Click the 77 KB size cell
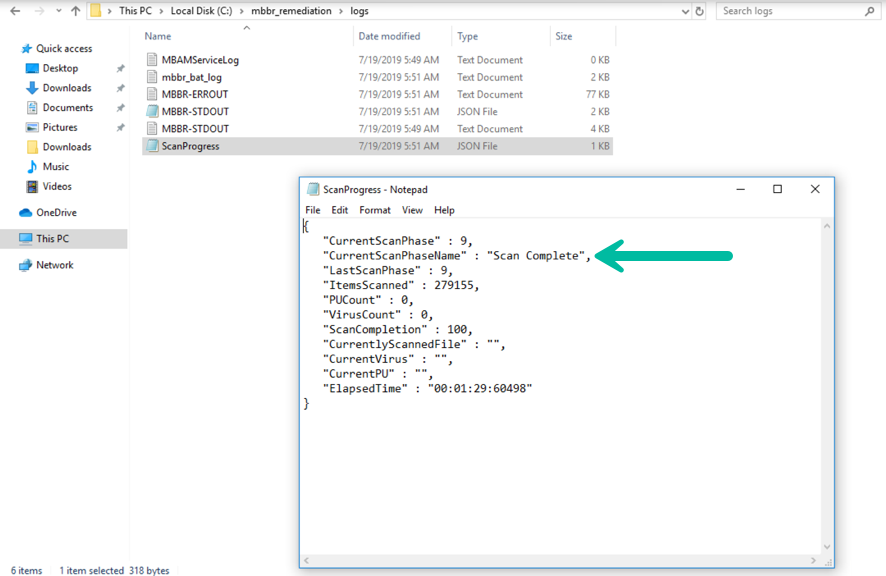This screenshot has height=576, width=886. 597,94
